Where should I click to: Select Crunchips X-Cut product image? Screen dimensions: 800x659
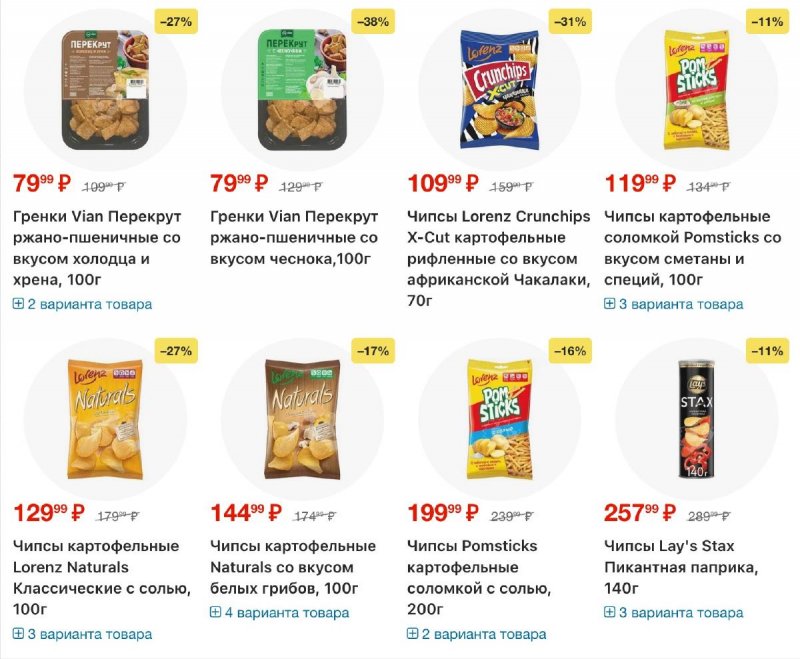(x=499, y=90)
